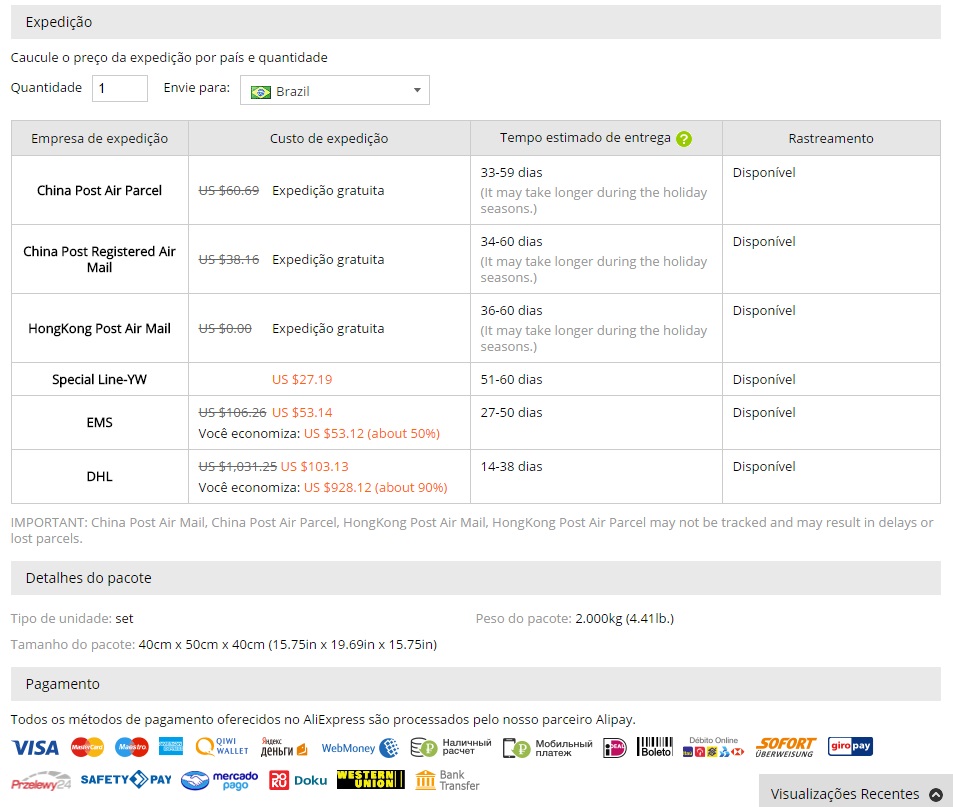The image size is (953, 807).
Task: Click the Special Line-YW shipping option
Action: (100, 380)
